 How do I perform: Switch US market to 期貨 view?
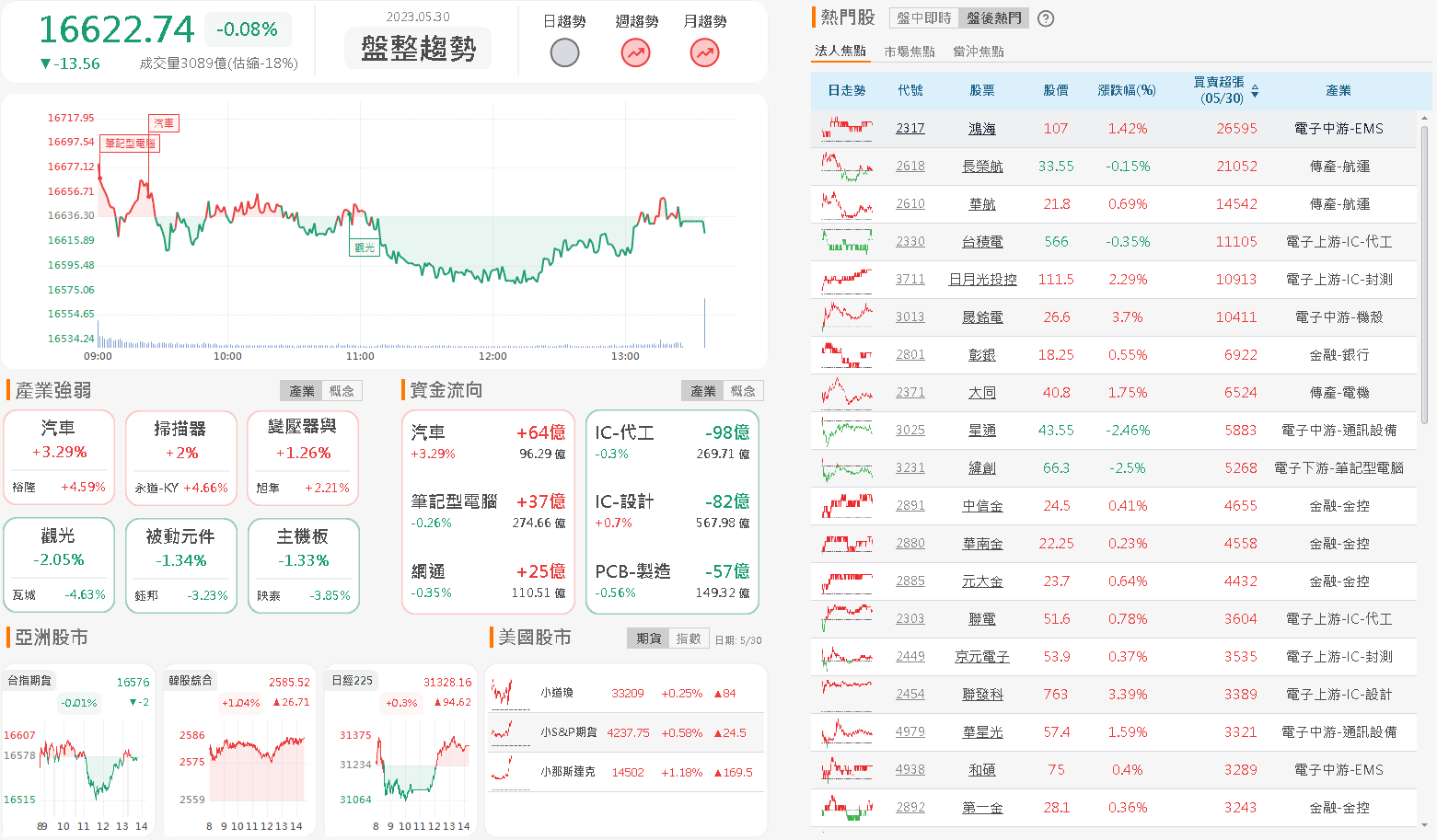[x=649, y=639]
